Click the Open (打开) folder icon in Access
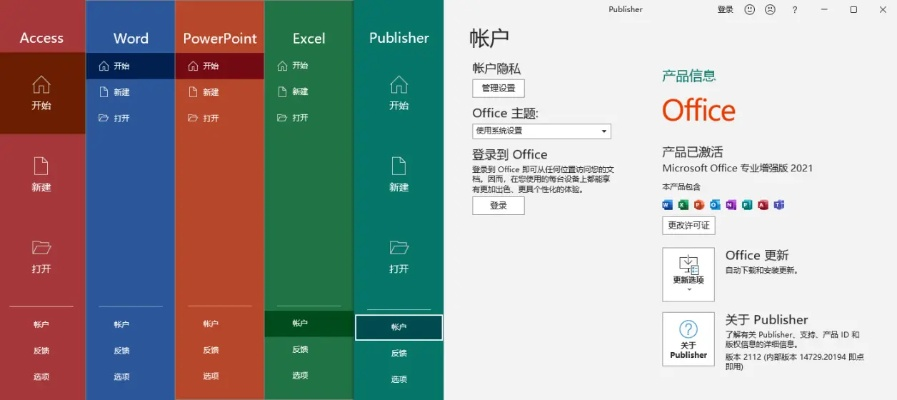The width and height of the screenshot is (897, 400). (41, 248)
